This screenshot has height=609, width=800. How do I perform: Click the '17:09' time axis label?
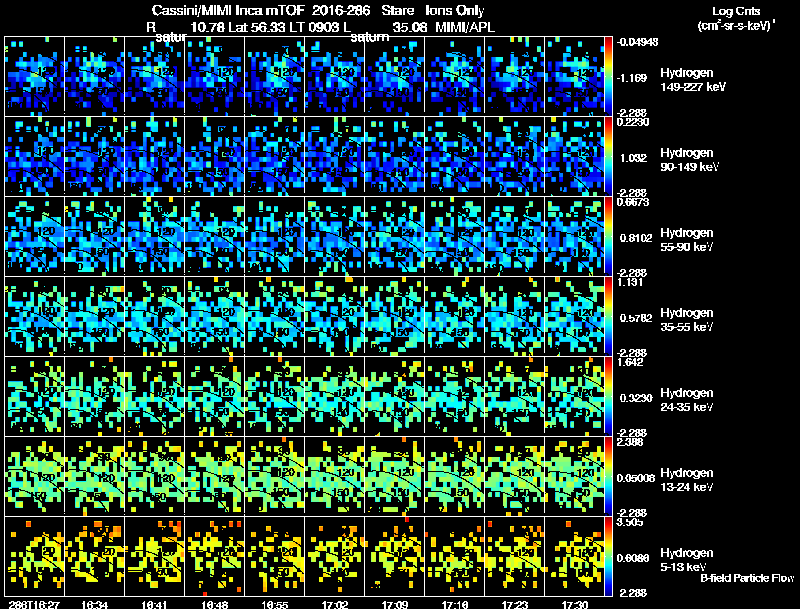[395, 604]
